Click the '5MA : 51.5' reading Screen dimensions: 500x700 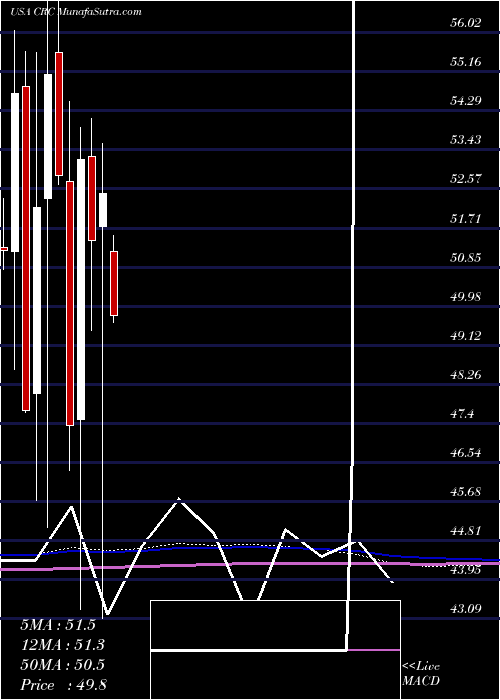[58, 625]
